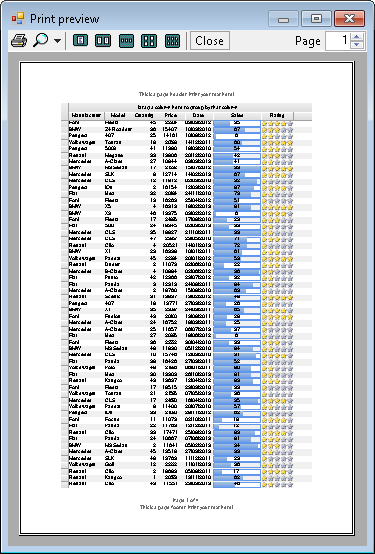The height and width of the screenshot is (554, 375).
Task: Switch to two-pages view
Action: point(103,41)
